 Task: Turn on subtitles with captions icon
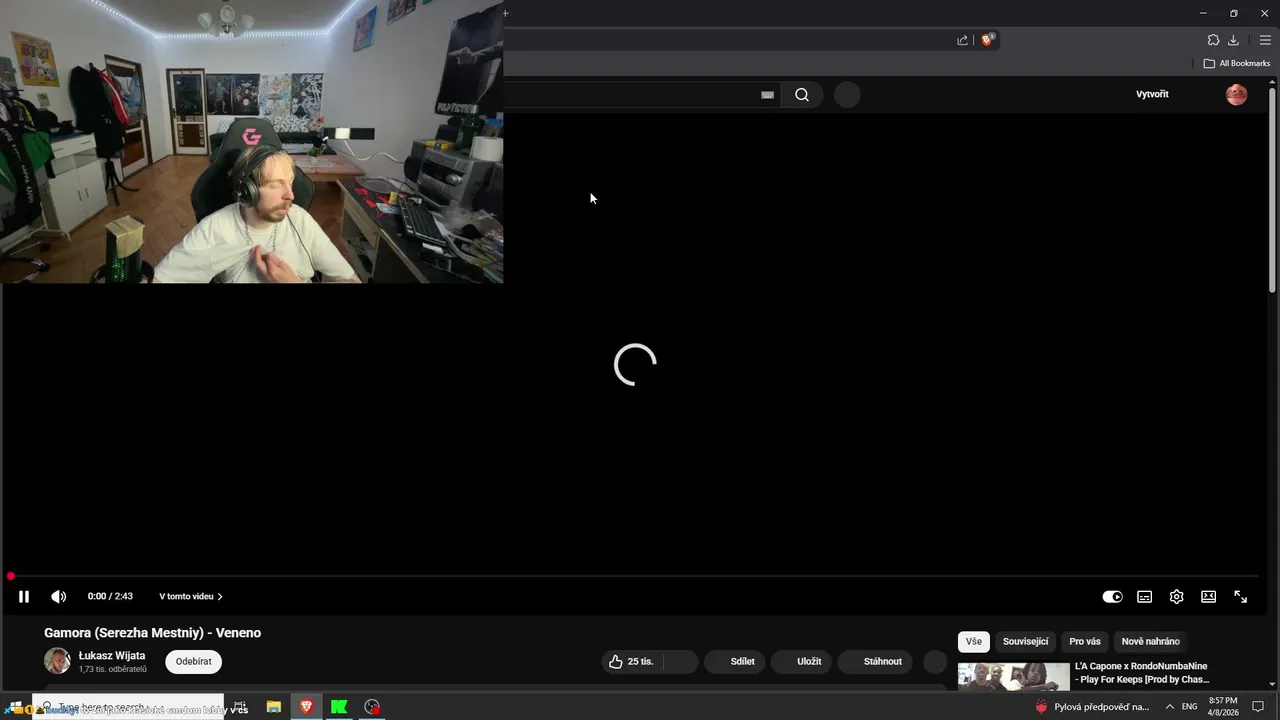pos(1144,597)
